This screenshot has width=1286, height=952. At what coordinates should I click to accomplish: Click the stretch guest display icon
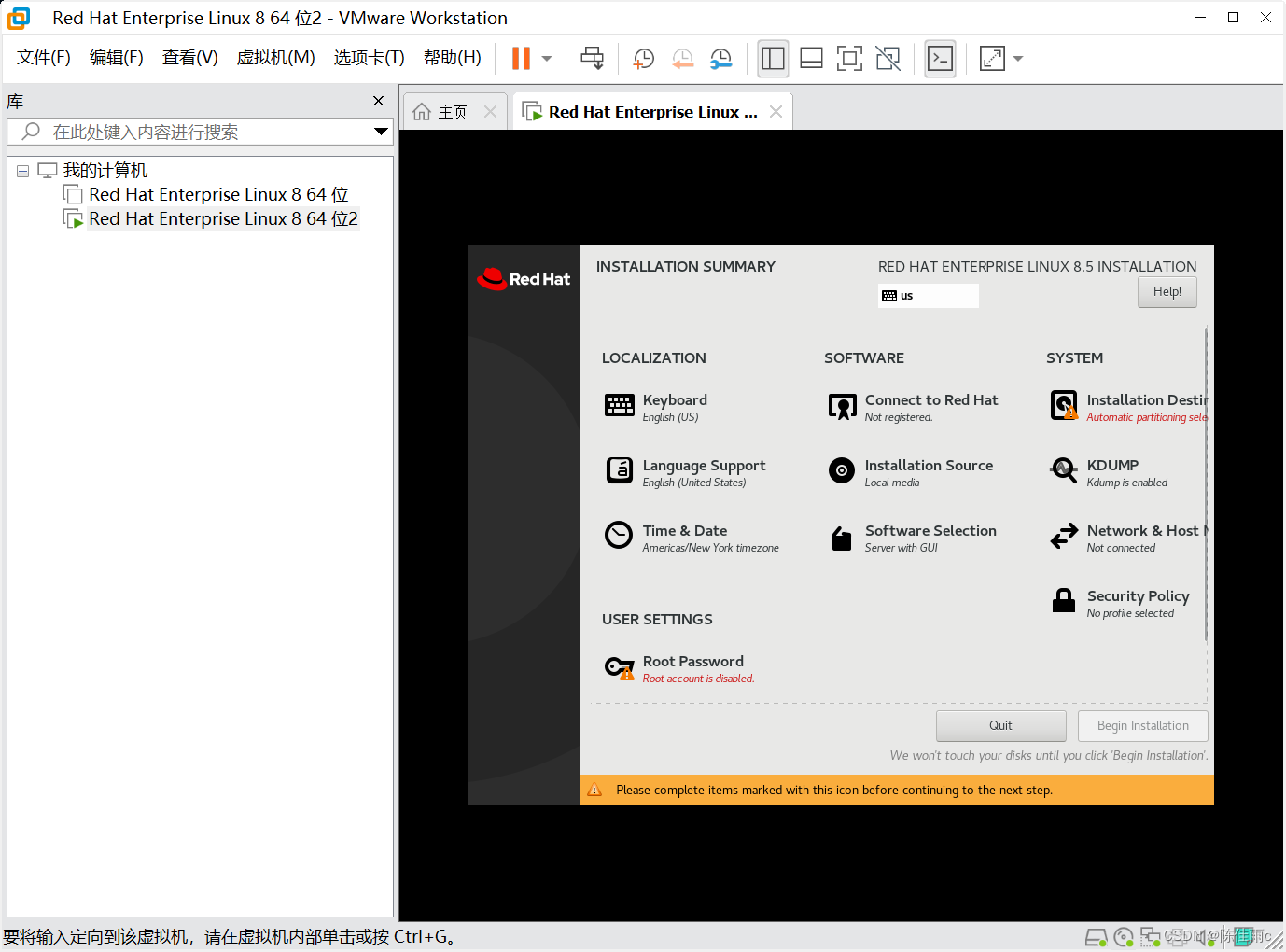992,58
